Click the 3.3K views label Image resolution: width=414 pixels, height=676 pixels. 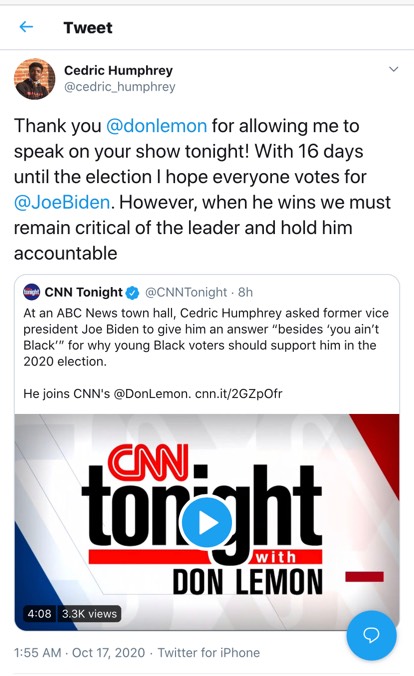pyautogui.click(x=89, y=614)
